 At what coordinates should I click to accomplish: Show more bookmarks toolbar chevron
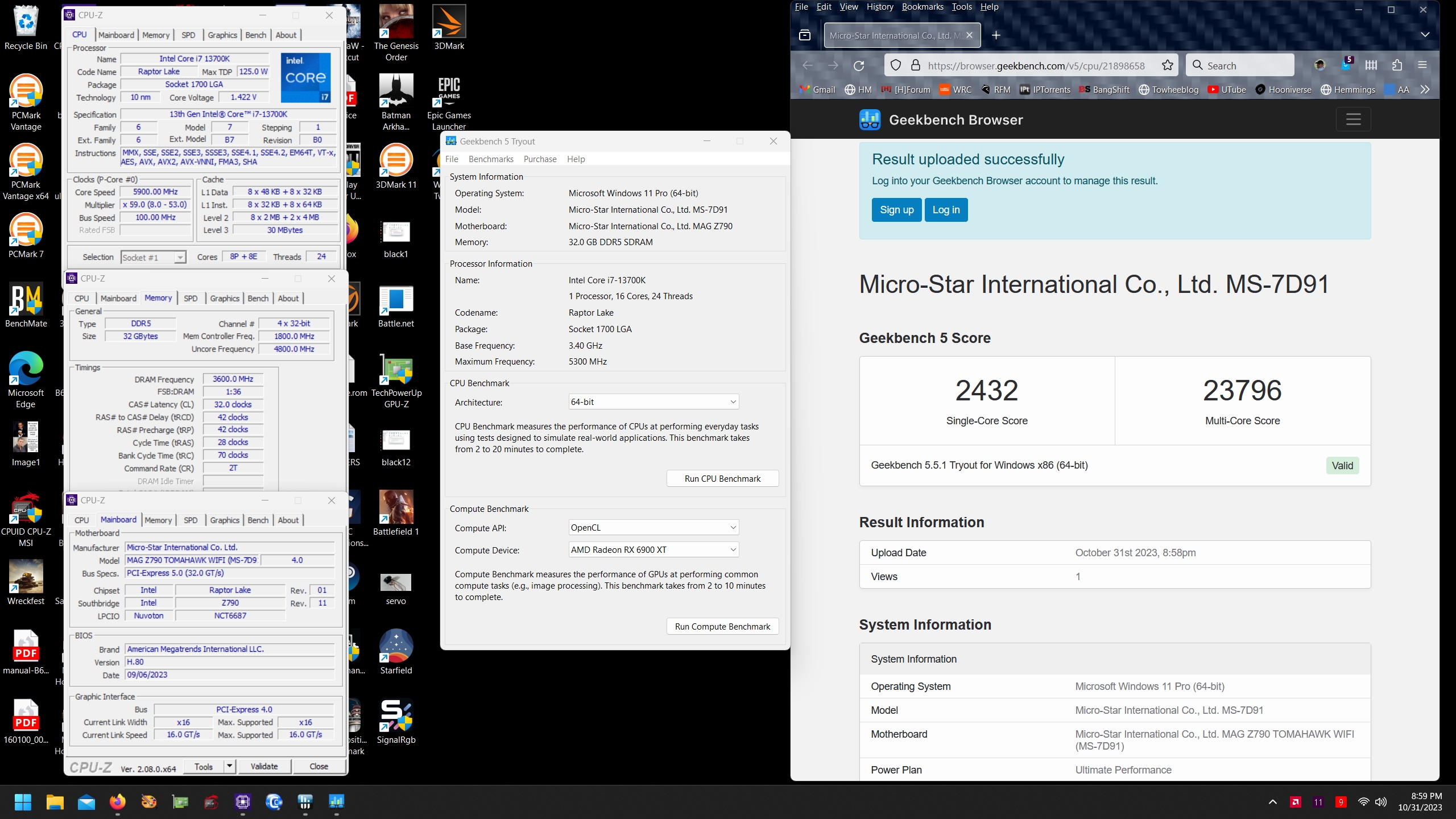point(1425,89)
